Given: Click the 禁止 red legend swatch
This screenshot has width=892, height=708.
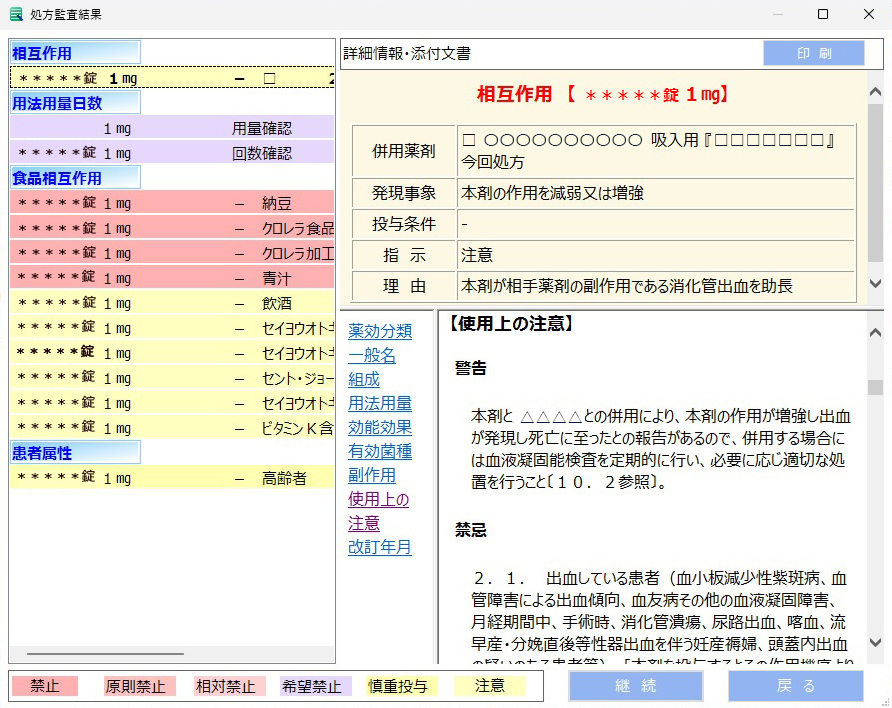Looking at the screenshot, I should coord(45,686).
